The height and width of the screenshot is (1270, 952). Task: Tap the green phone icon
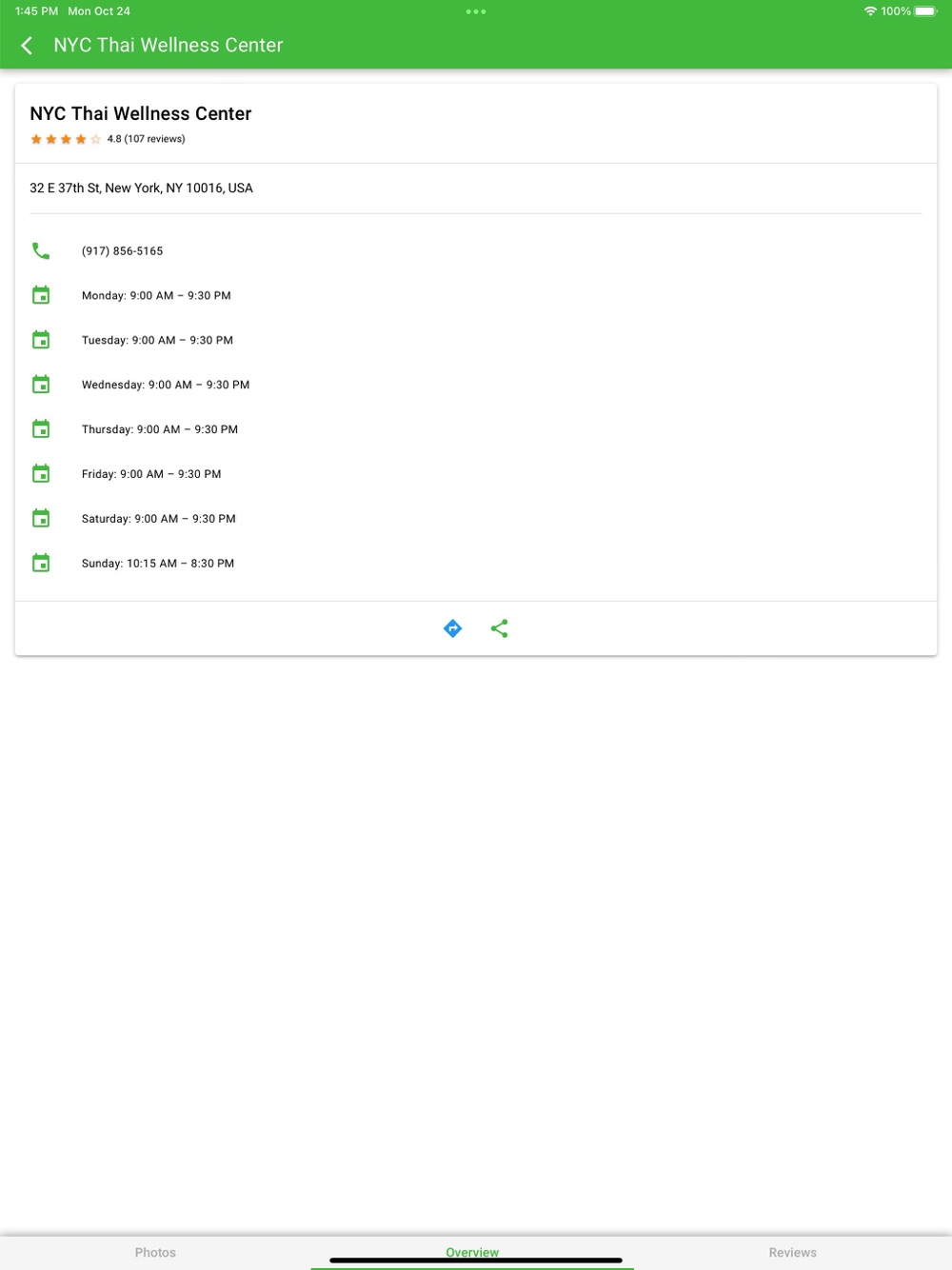pos(41,250)
